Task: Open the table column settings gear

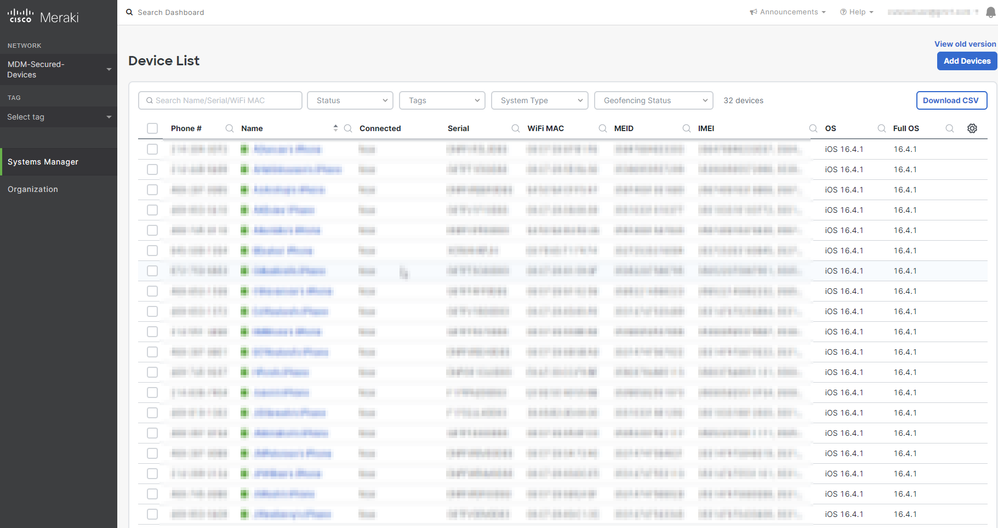Action: 972,128
